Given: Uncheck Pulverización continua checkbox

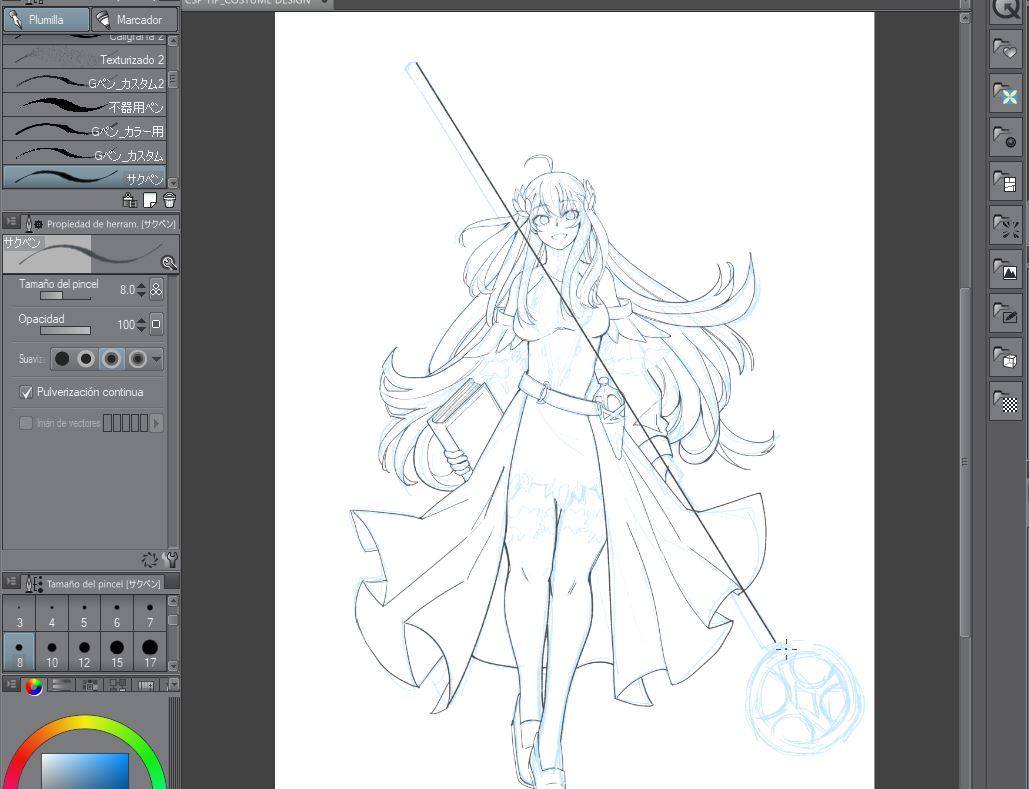Looking at the screenshot, I should (x=26, y=392).
